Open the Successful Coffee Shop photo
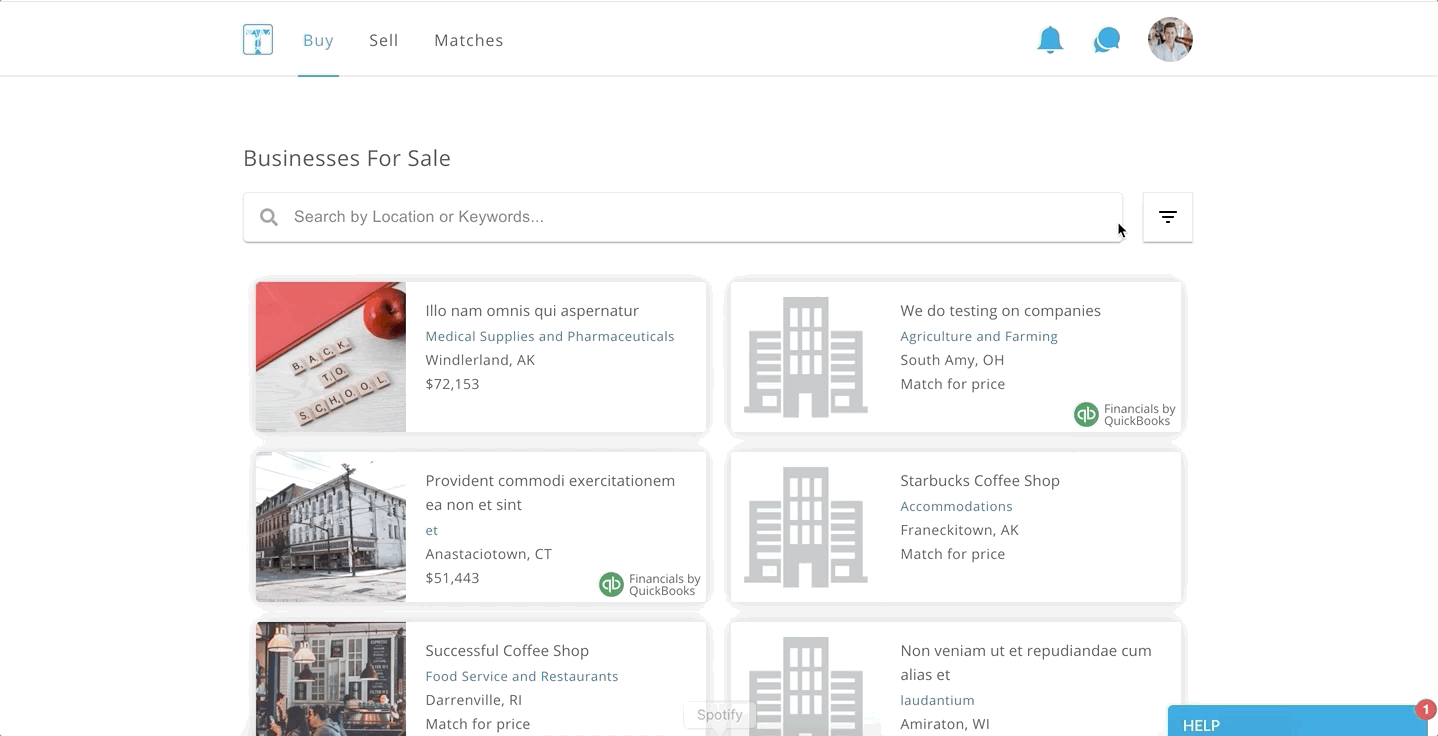Screen dimensions: 1438x736 [331, 679]
